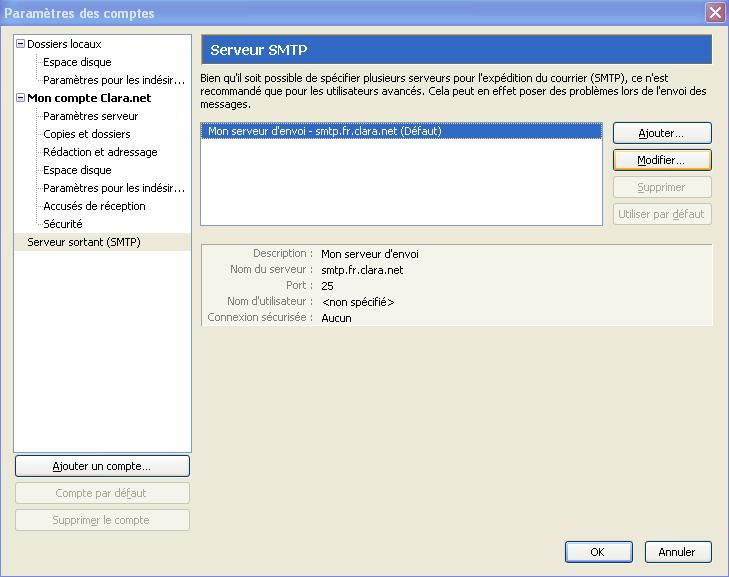Open the Sécurité settings page
The height and width of the screenshot is (577, 729).
click(63, 224)
